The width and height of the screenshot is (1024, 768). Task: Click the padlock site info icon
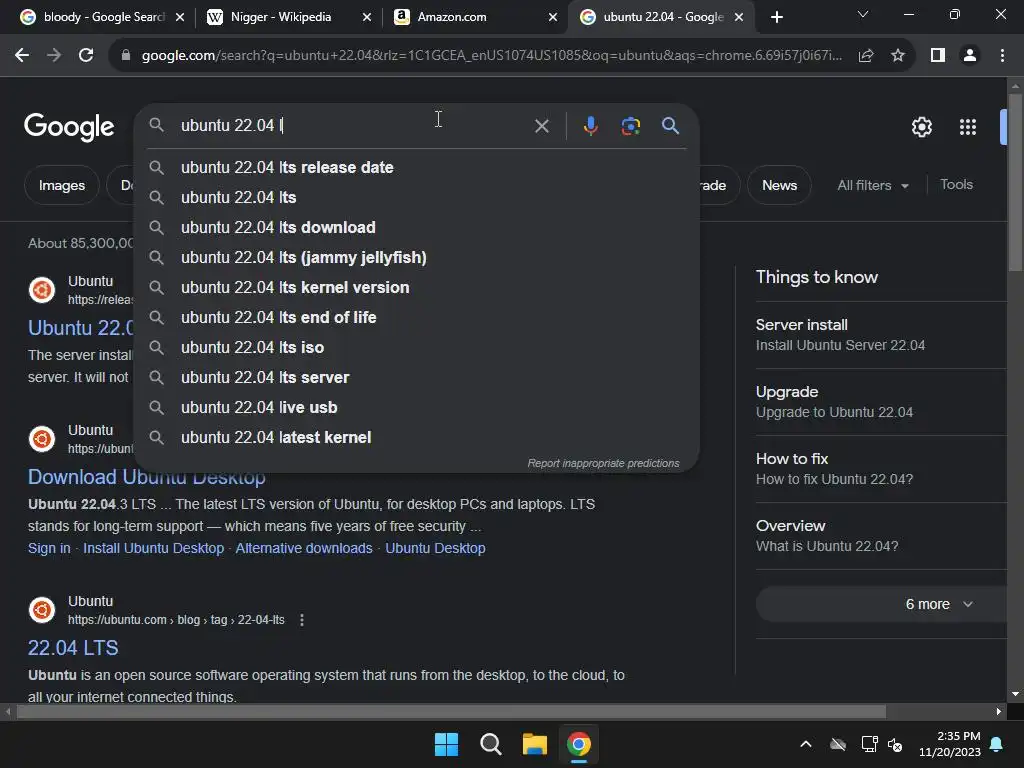(125, 56)
